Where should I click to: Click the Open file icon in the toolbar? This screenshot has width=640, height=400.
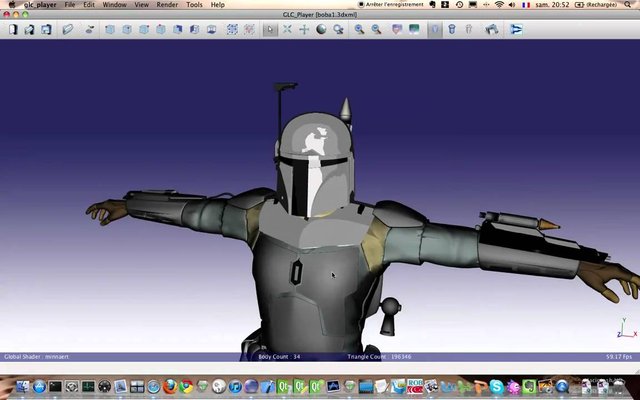click(x=29, y=29)
